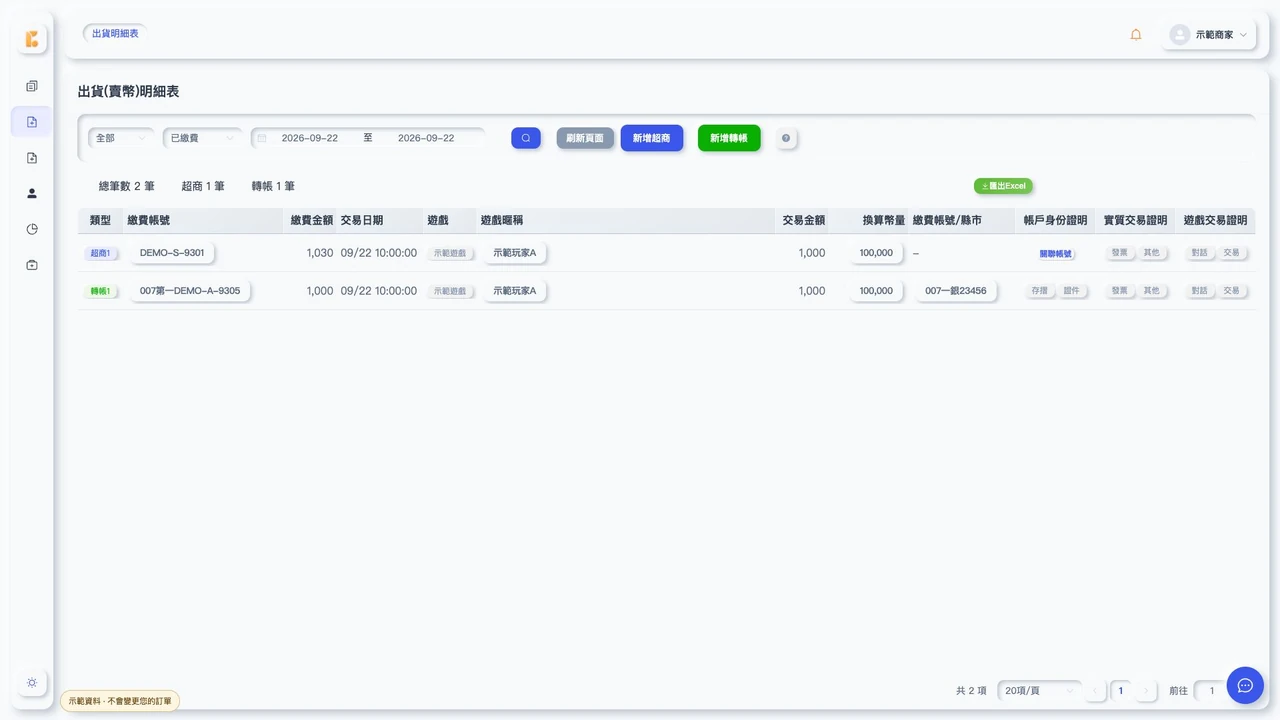Image resolution: width=1280 pixels, height=720 pixels.
Task: Click the blue search magnifier button
Action: [x=526, y=138]
